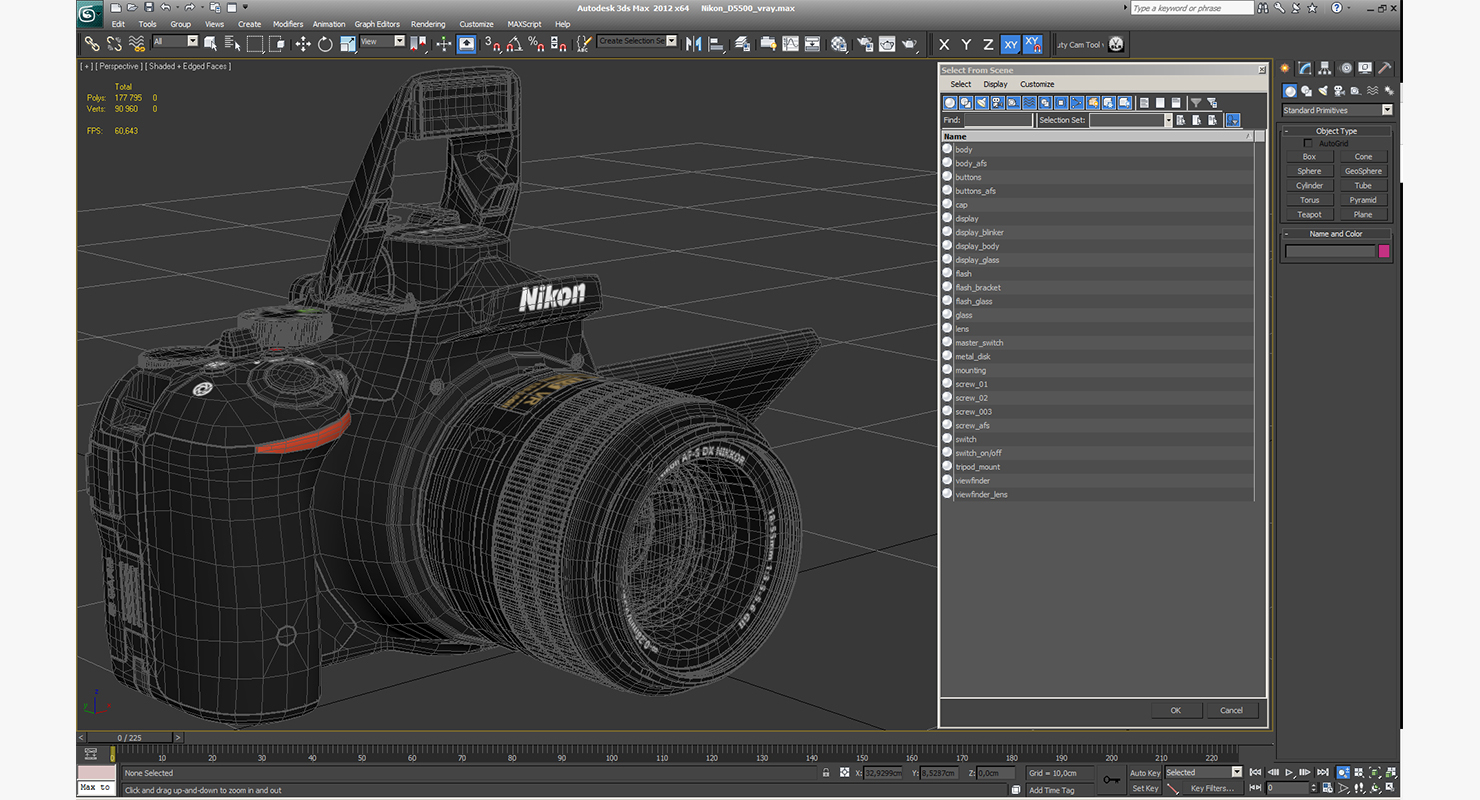This screenshot has height=800, width=1480.
Task: Click the teapot Render Production icon
Action: (909, 44)
